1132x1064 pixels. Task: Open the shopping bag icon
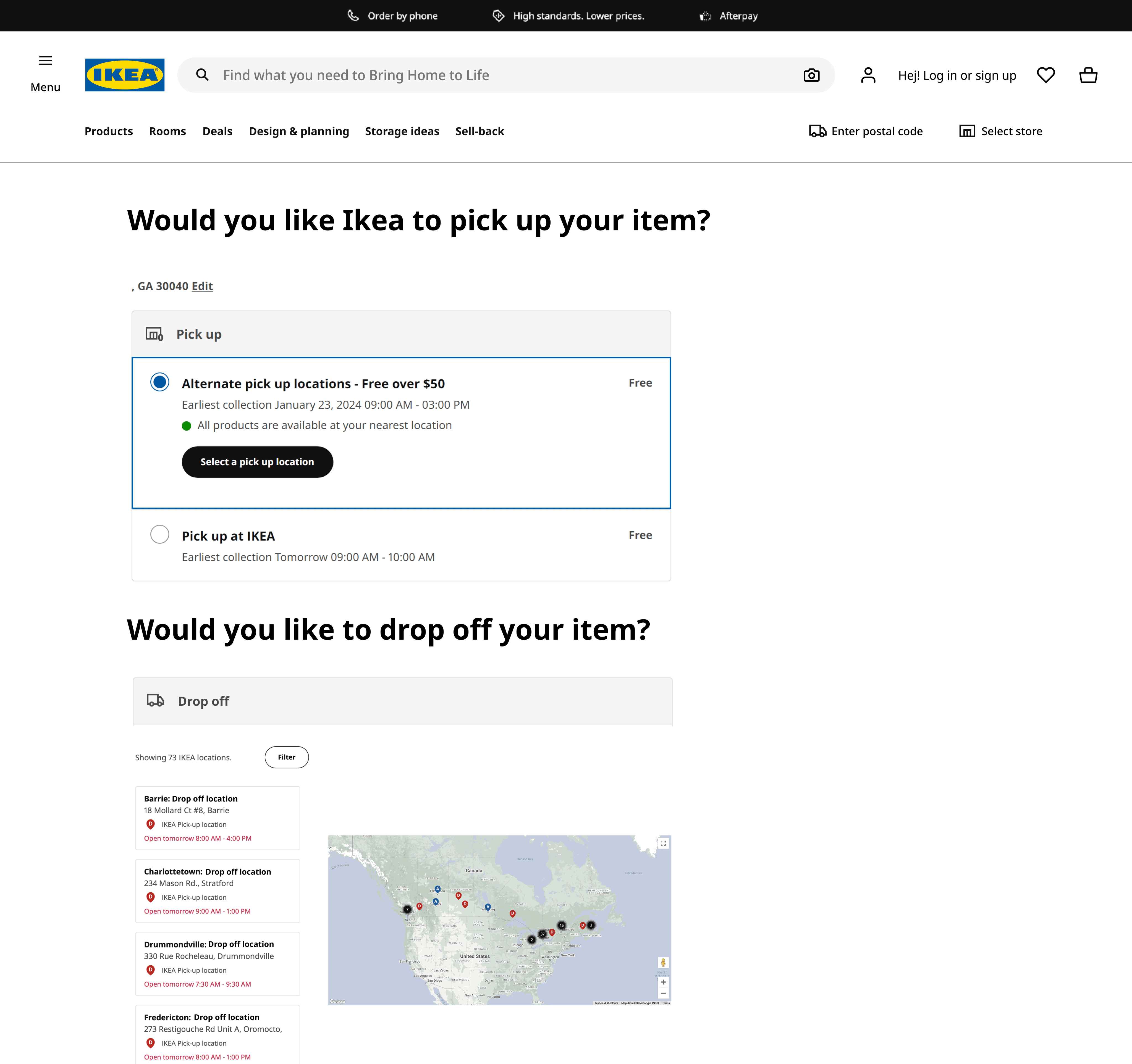pyautogui.click(x=1088, y=75)
